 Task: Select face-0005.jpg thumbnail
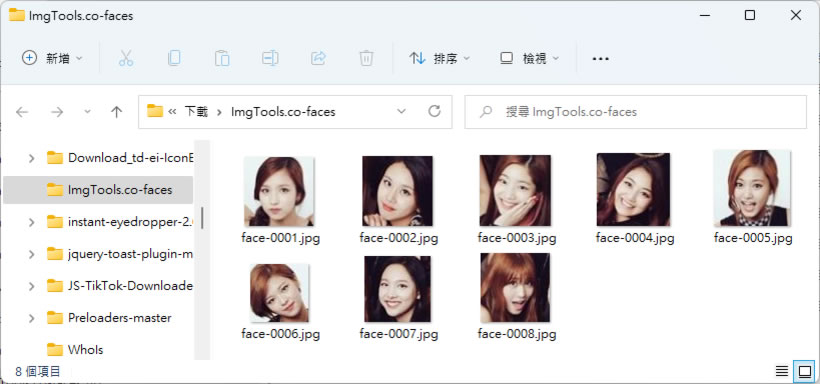click(752, 188)
